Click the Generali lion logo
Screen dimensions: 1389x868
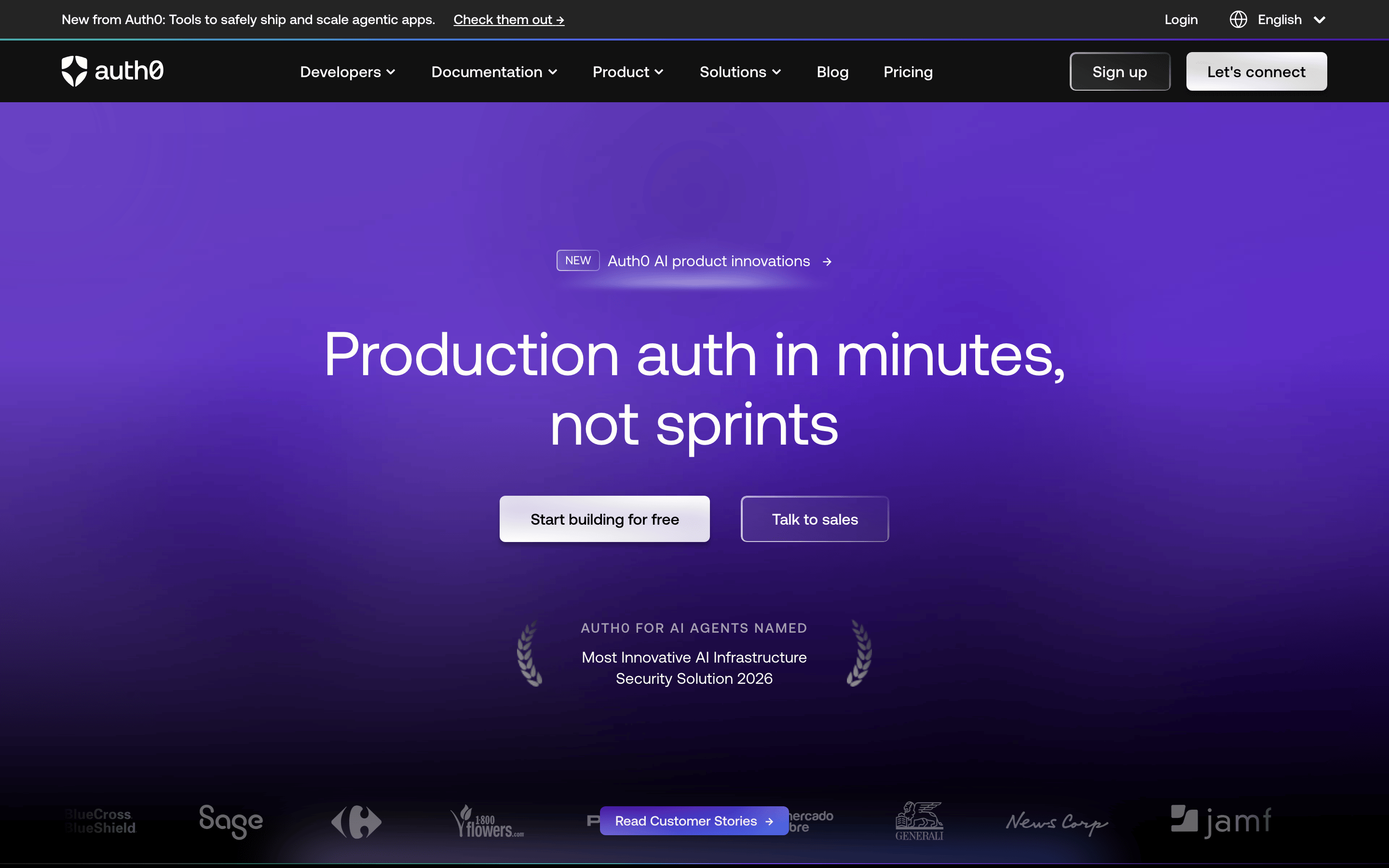point(919,822)
